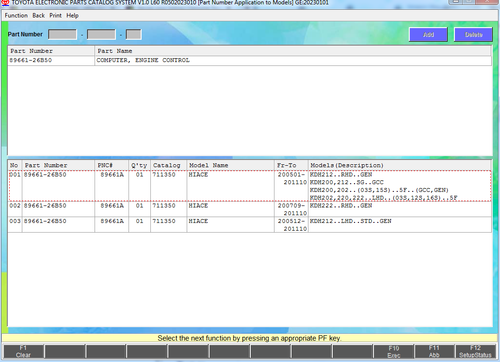Focus the first Part Number input box
The image size is (500, 362).
[62, 34]
